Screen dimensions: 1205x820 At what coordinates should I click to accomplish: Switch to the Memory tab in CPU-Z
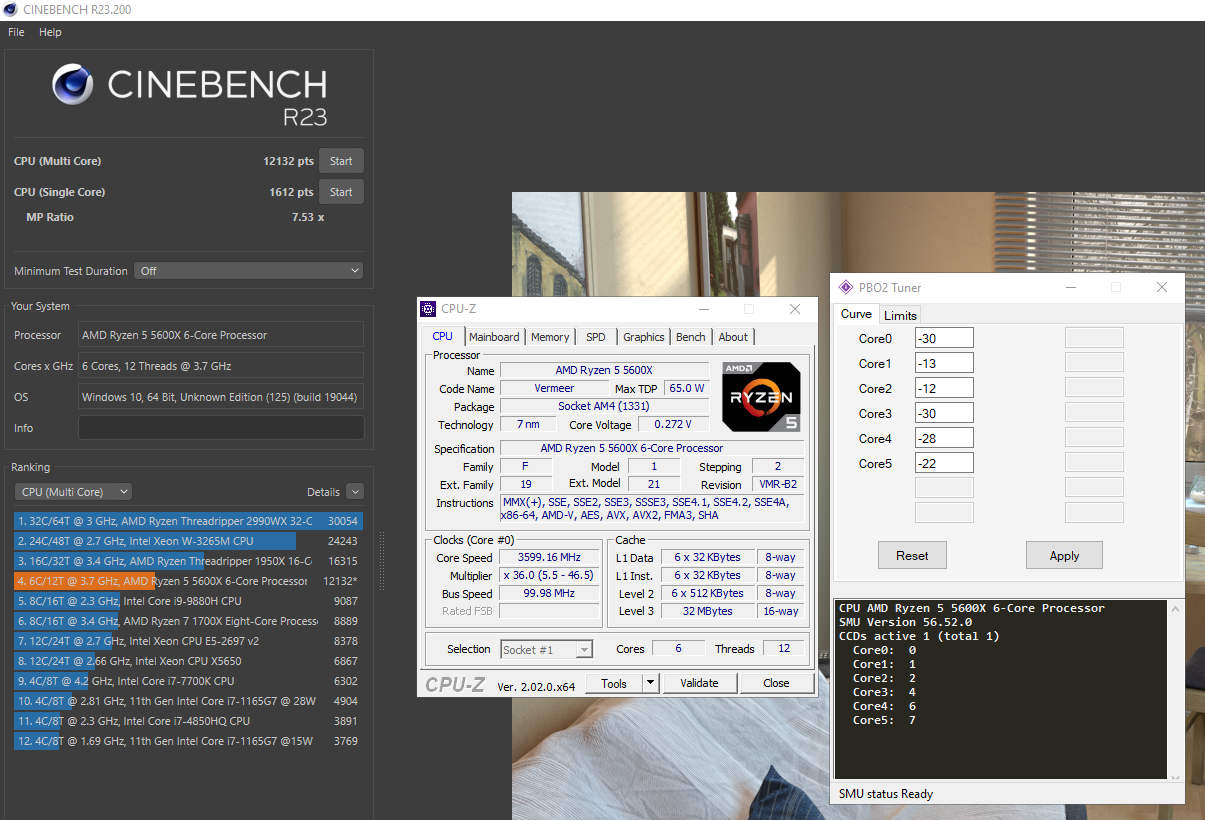[x=550, y=337]
